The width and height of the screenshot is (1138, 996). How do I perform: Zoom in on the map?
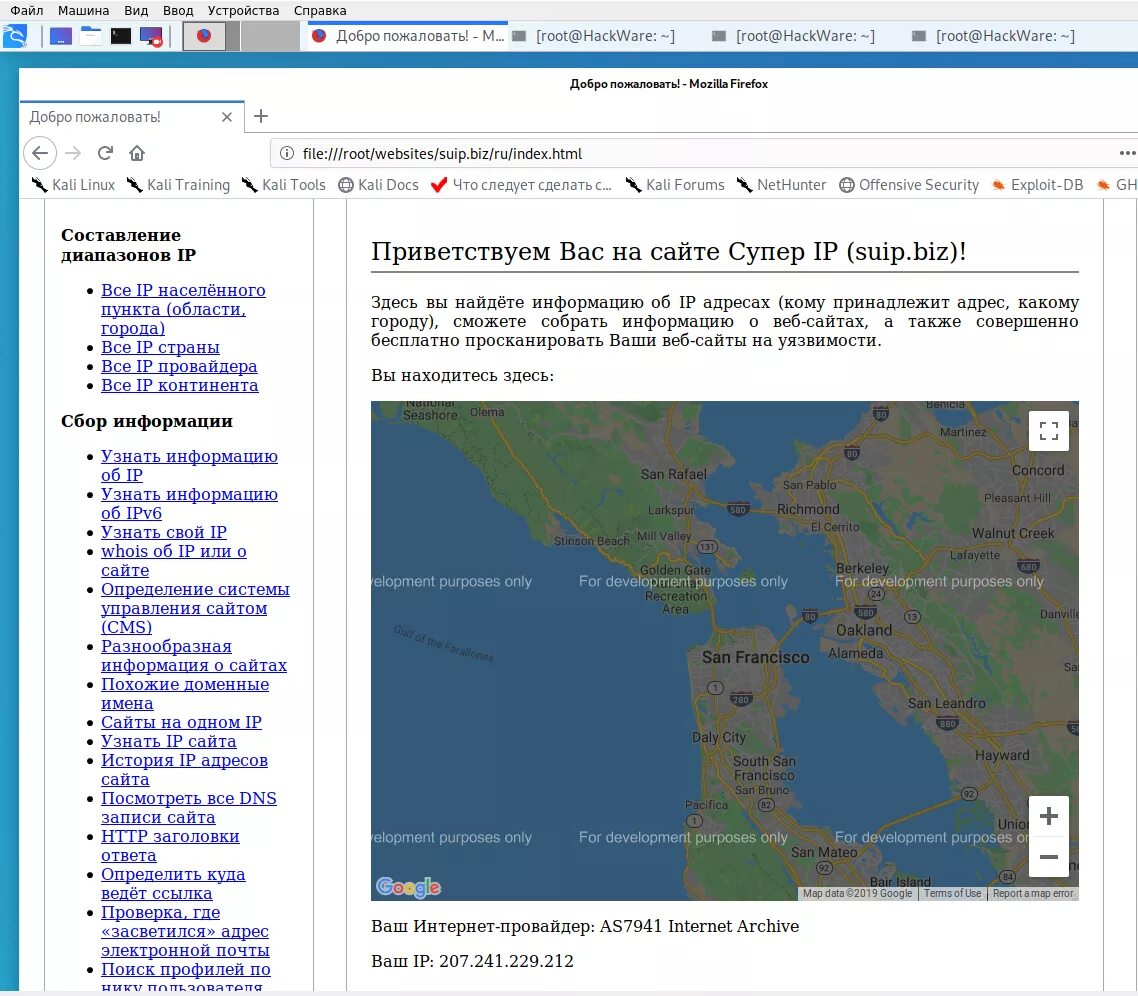click(1049, 816)
